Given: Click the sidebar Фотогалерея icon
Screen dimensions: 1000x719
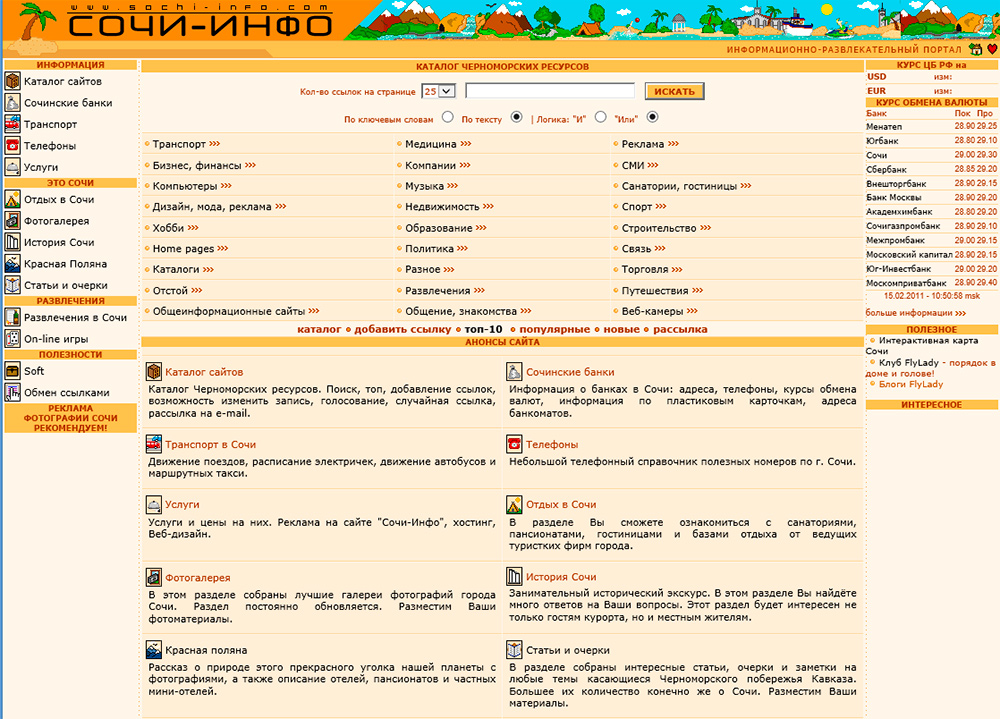Looking at the screenshot, I should click(x=13, y=221).
